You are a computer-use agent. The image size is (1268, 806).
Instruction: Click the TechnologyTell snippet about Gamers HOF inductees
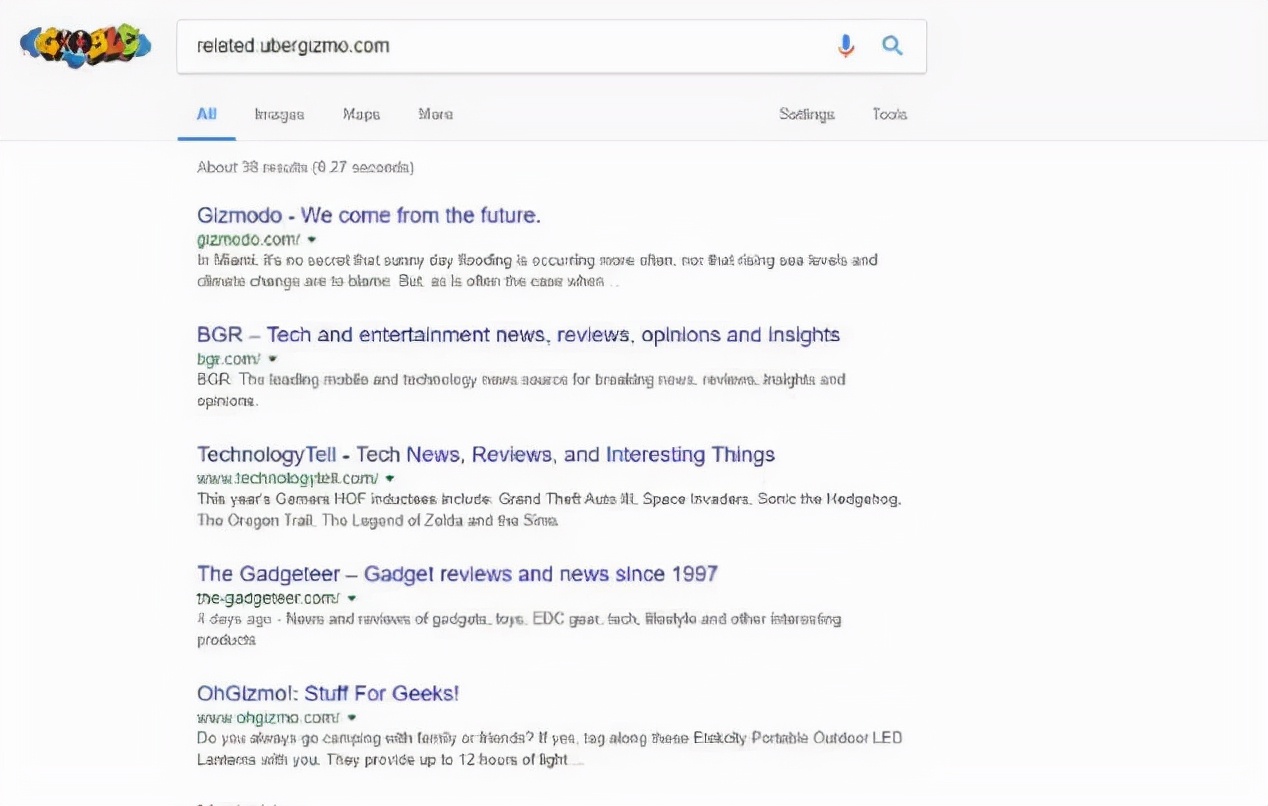click(x=549, y=509)
